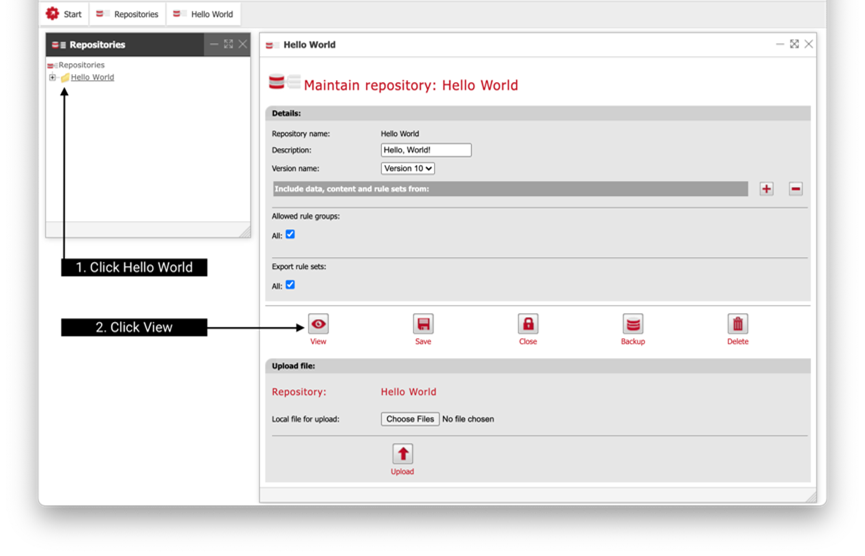The height and width of the screenshot is (556, 865).
Task: Expand the Hello World tree node
Action: tap(53, 78)
